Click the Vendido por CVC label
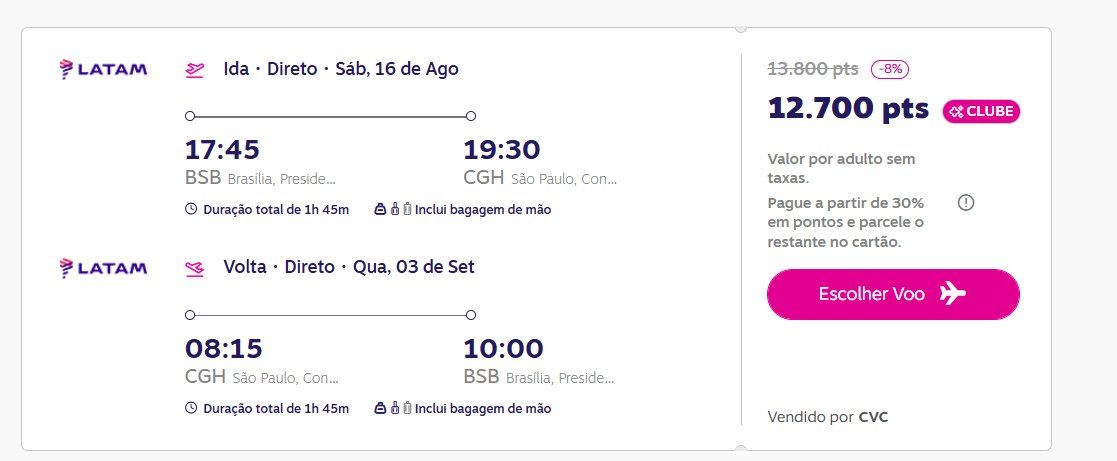The width and height of the screenshot is (1117, 461). (x=828, y=417)
